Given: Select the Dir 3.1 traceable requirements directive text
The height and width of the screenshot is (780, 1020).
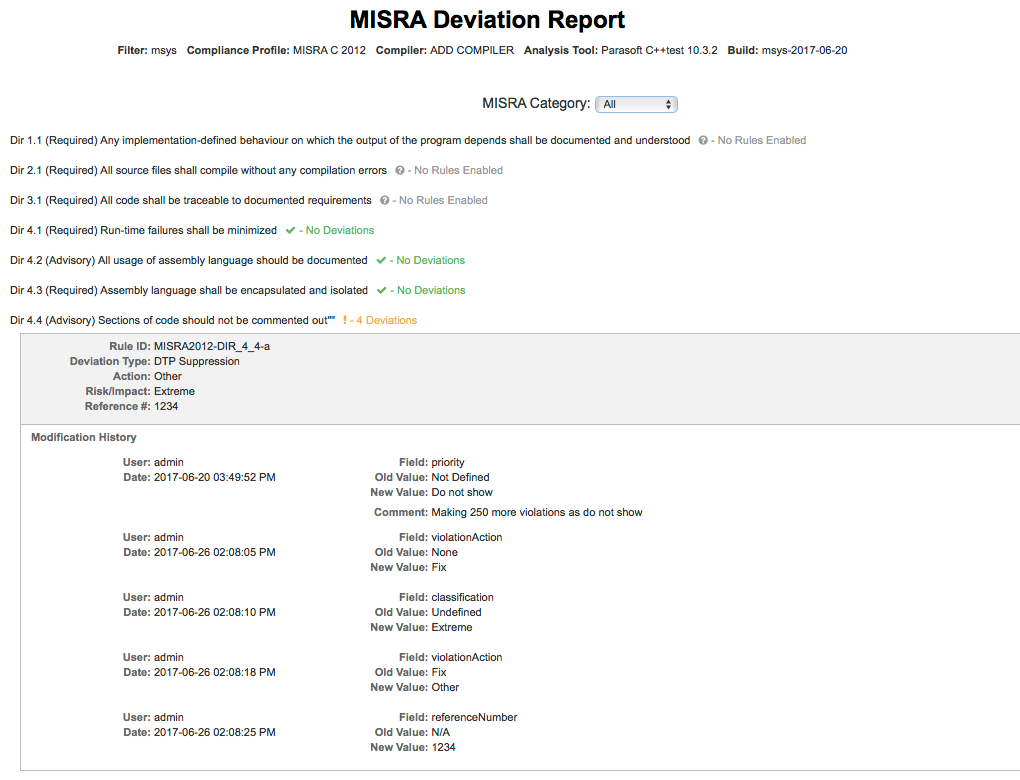Looking at the screenshot, I should (x=191, y=200).
